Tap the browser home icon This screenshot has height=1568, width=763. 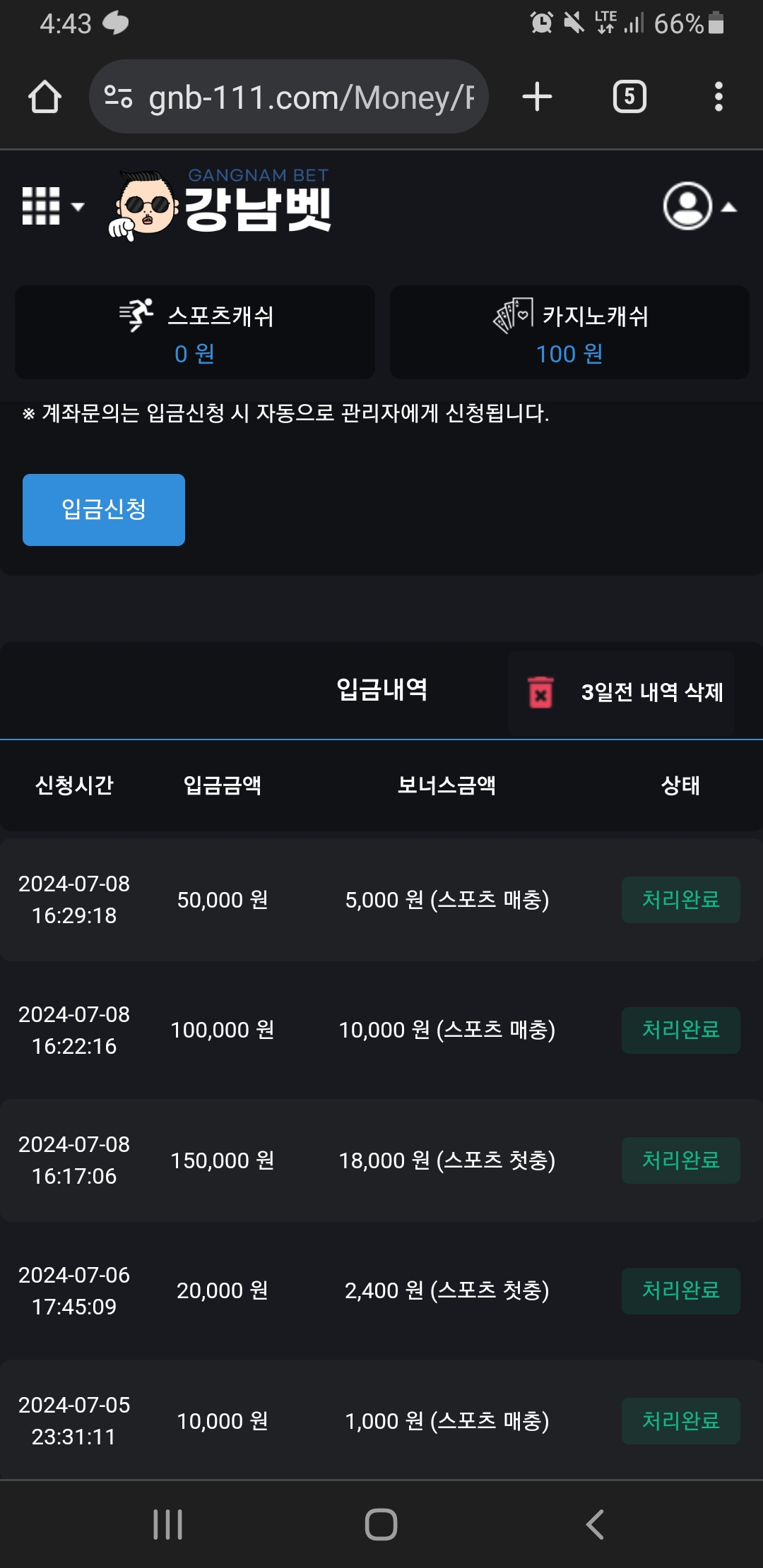pos(45,97)
